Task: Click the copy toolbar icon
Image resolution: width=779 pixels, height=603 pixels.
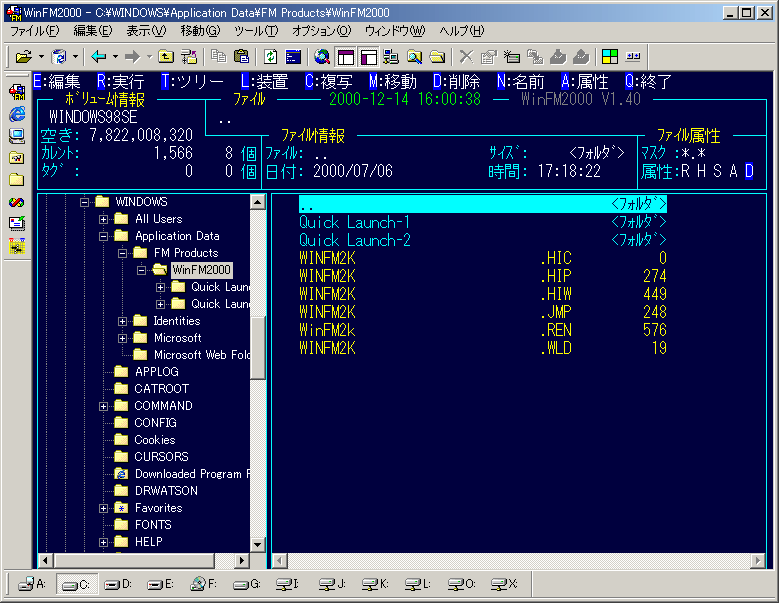Action: pyautogui.click(x=219, y=57)
